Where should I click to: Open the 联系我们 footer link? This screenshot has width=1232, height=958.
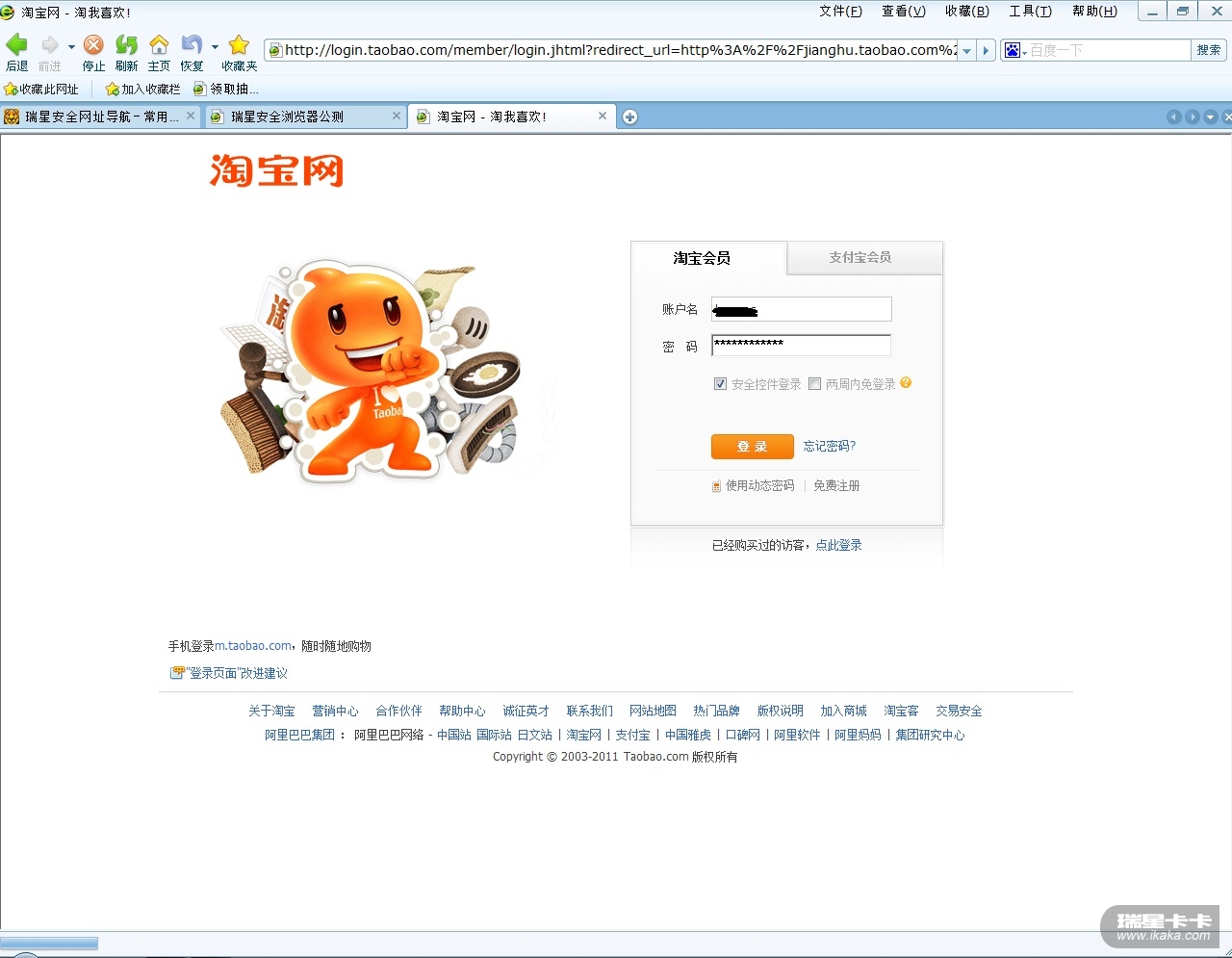(x=589, y=711)
